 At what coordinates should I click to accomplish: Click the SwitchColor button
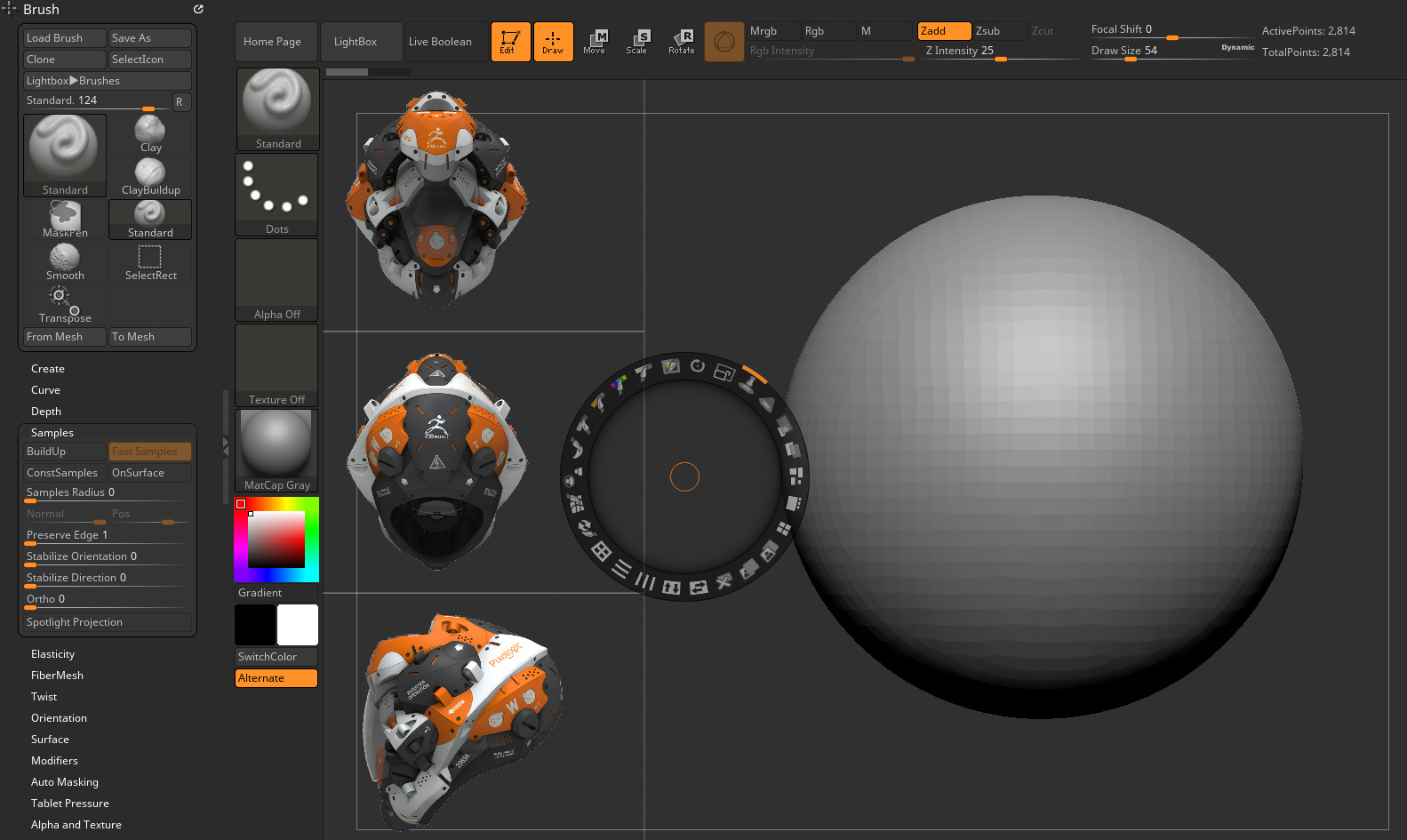point(276,657)
